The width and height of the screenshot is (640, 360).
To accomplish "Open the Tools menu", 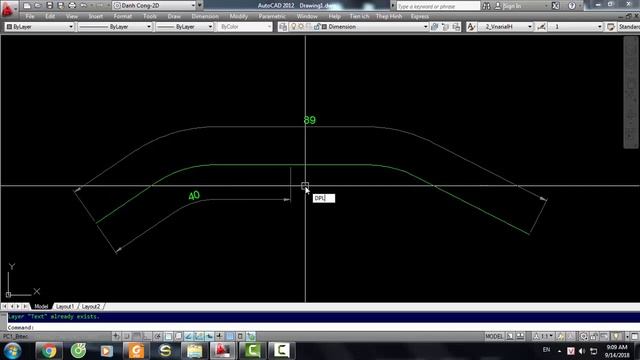I will point(150,16).
